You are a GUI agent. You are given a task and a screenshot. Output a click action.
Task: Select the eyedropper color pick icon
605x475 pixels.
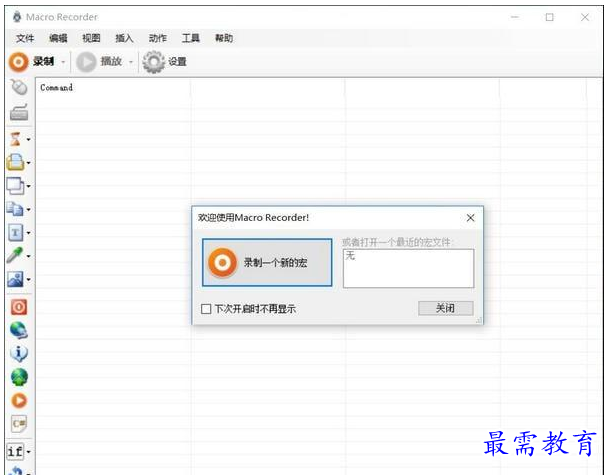pos(15,255)
